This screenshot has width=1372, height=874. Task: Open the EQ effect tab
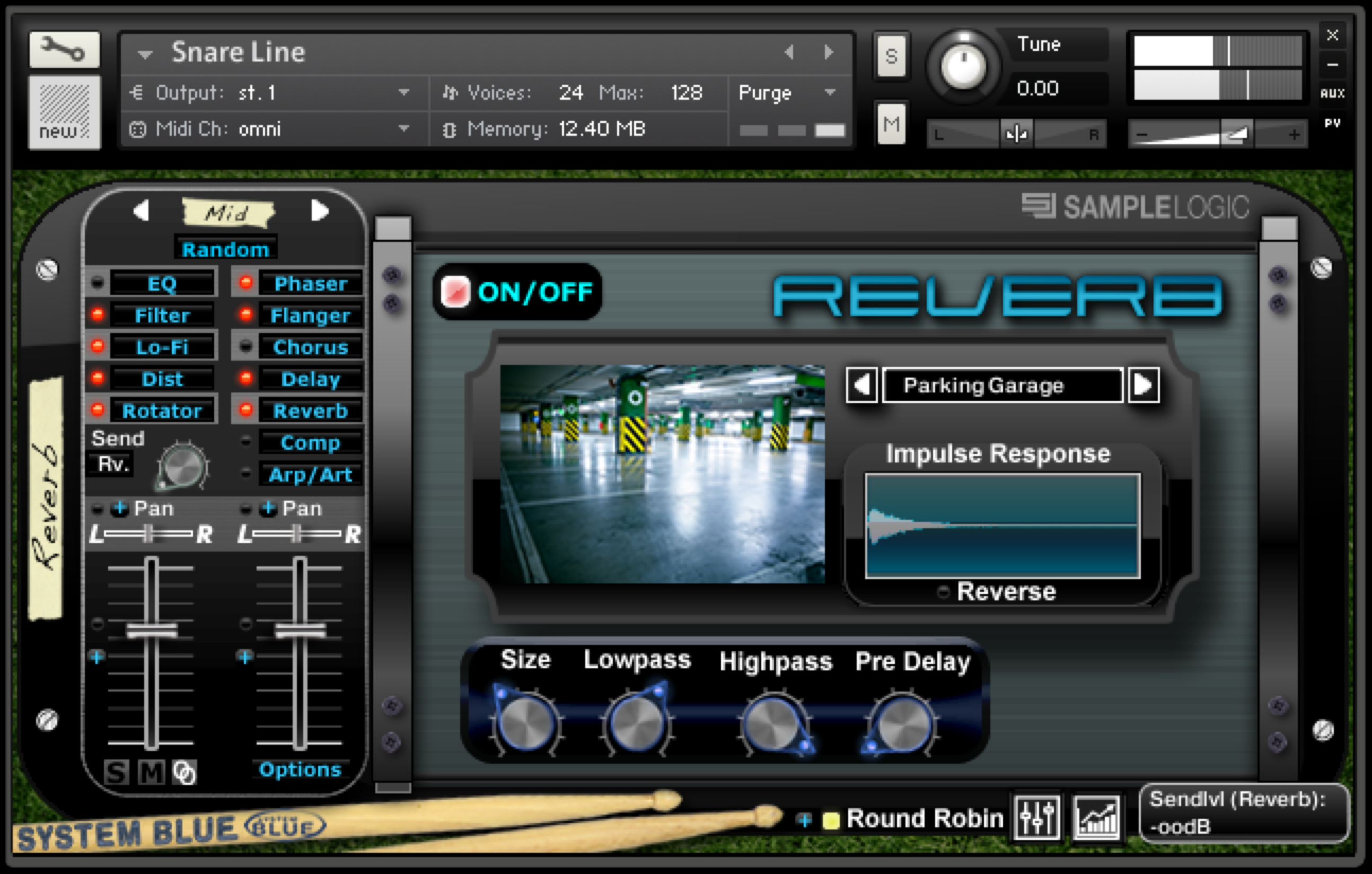click(162, 283)
